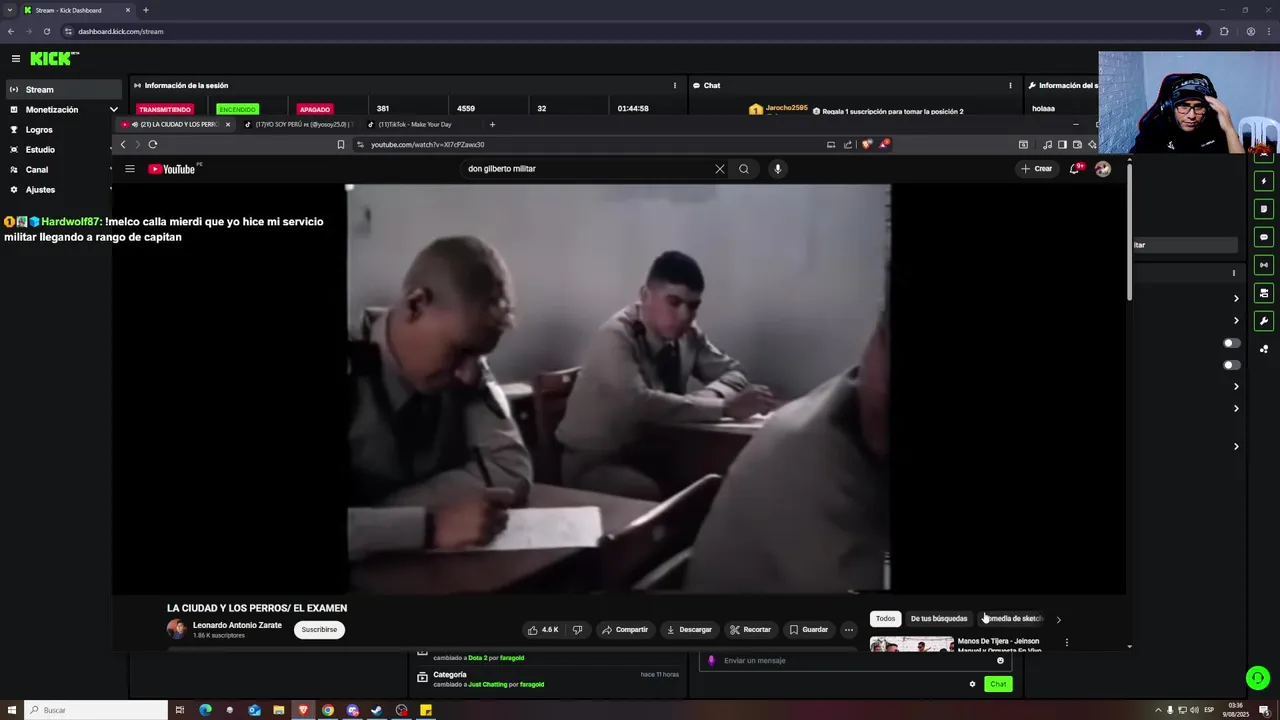The width and height of the screenshot is (1280, 720).
Task: Switch to YO SOY PERÚ browser tab
Action: pyautogui.click(x=298, y=125)
